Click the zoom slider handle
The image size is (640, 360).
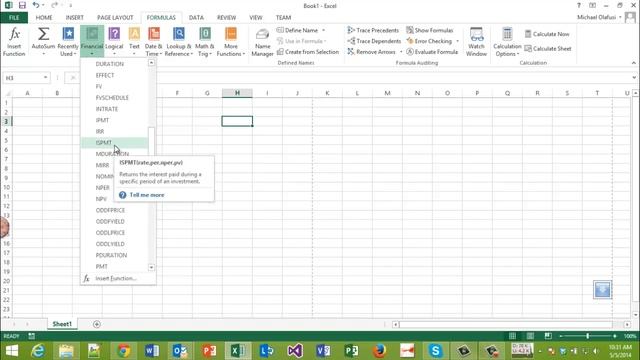(x=587, y=336)
